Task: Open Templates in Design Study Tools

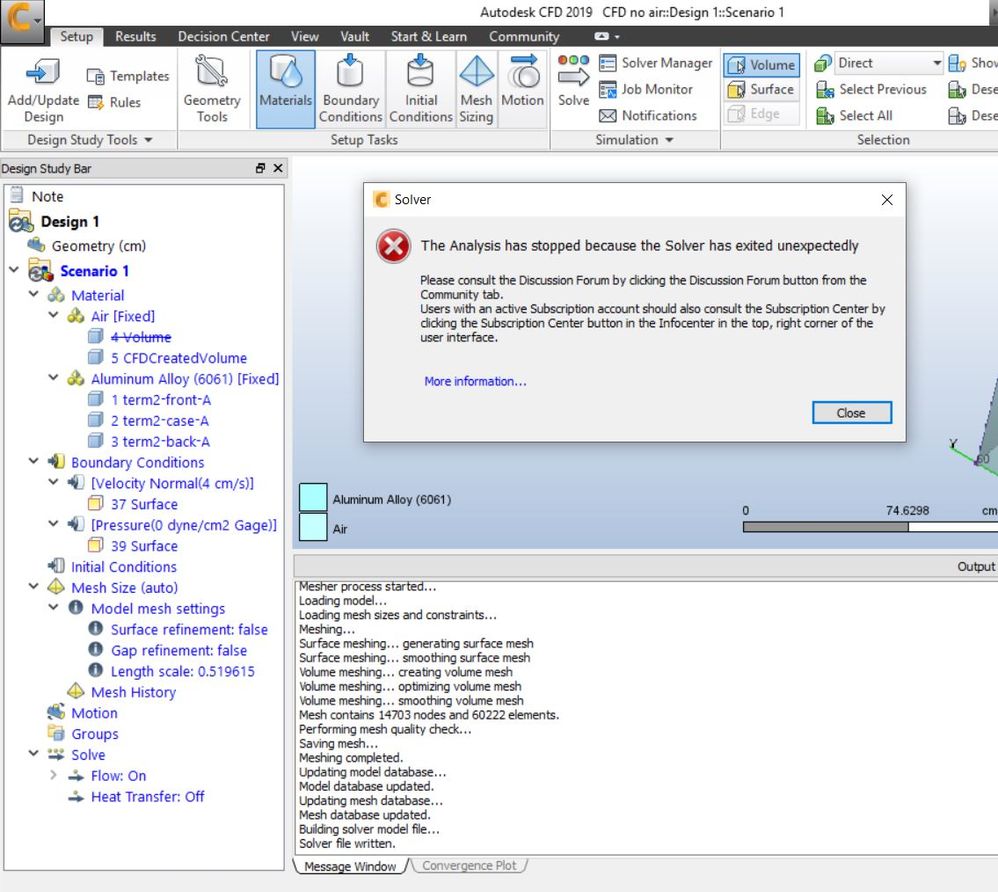Action: [x=127, y=76]
